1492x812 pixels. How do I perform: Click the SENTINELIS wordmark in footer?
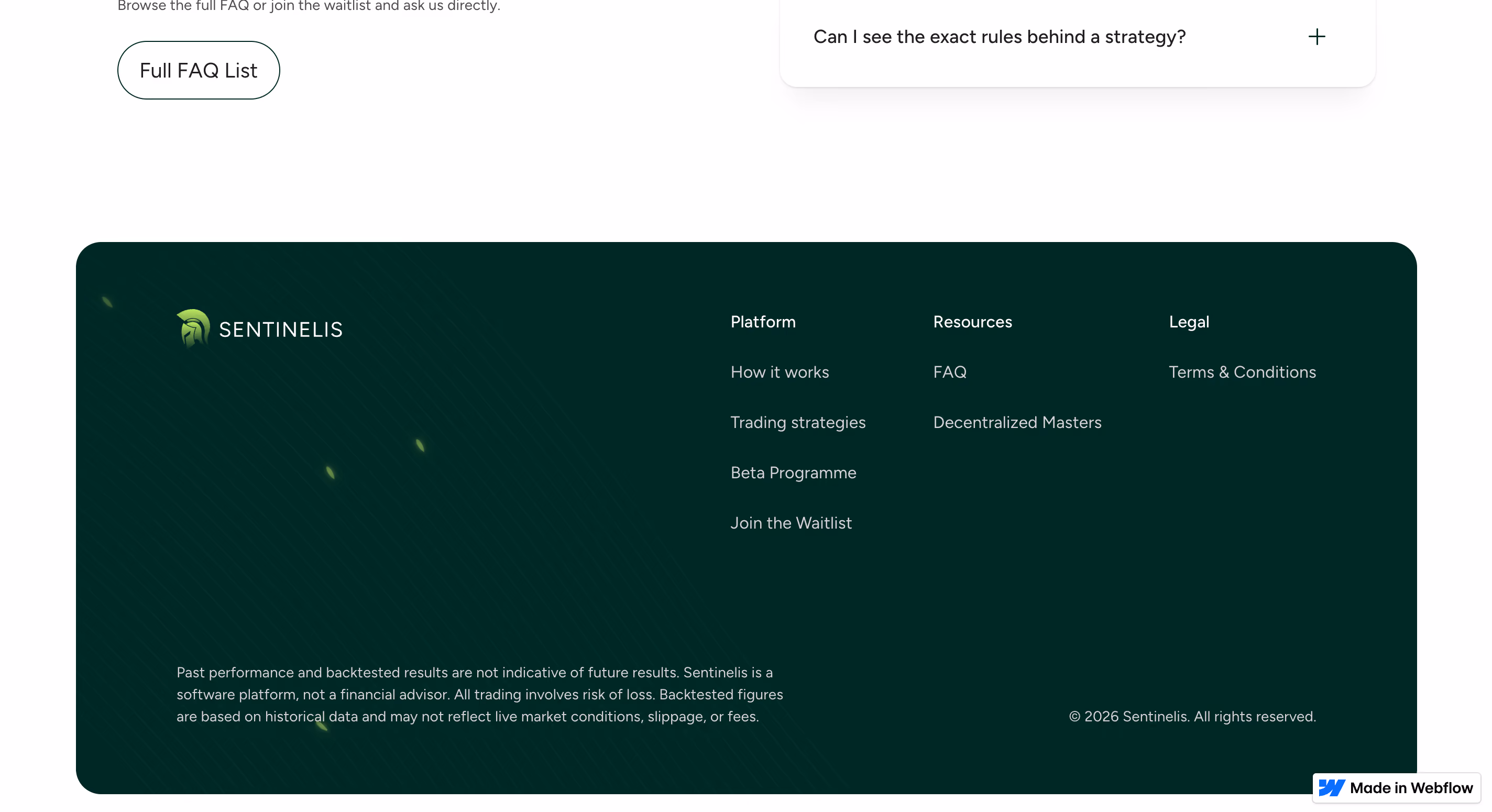pos(281,330)
